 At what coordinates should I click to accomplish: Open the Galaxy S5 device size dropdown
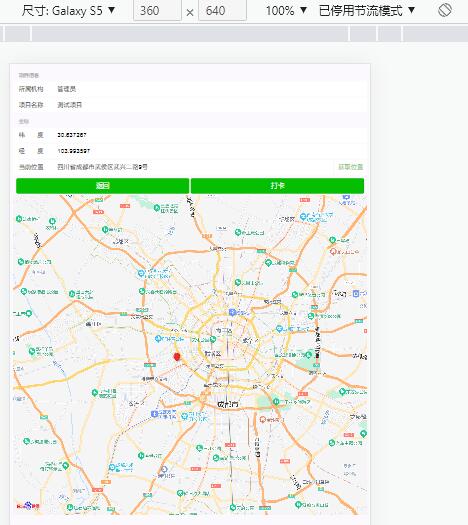[69, 11]
